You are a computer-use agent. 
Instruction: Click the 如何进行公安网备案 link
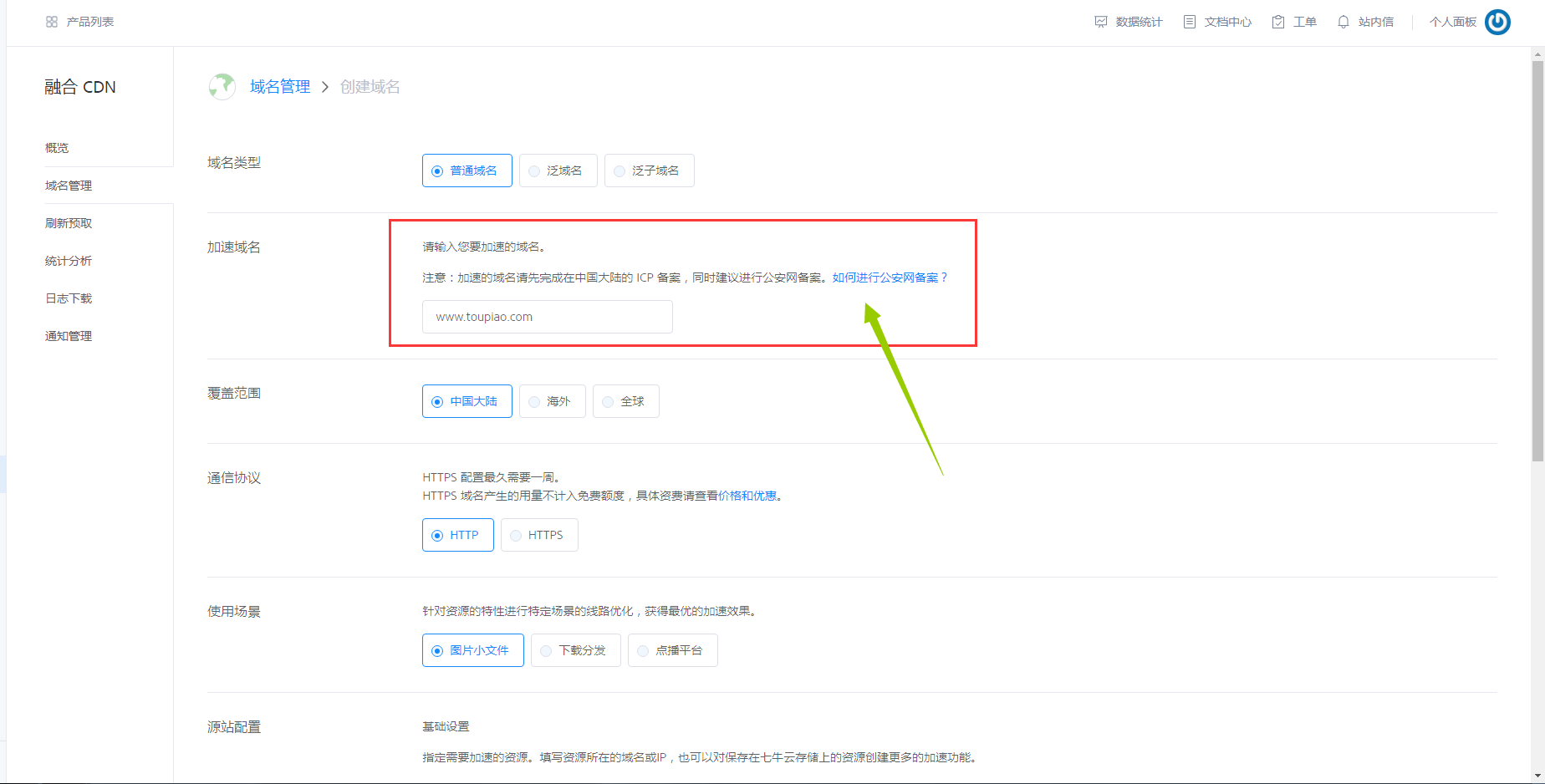[885, 277]
